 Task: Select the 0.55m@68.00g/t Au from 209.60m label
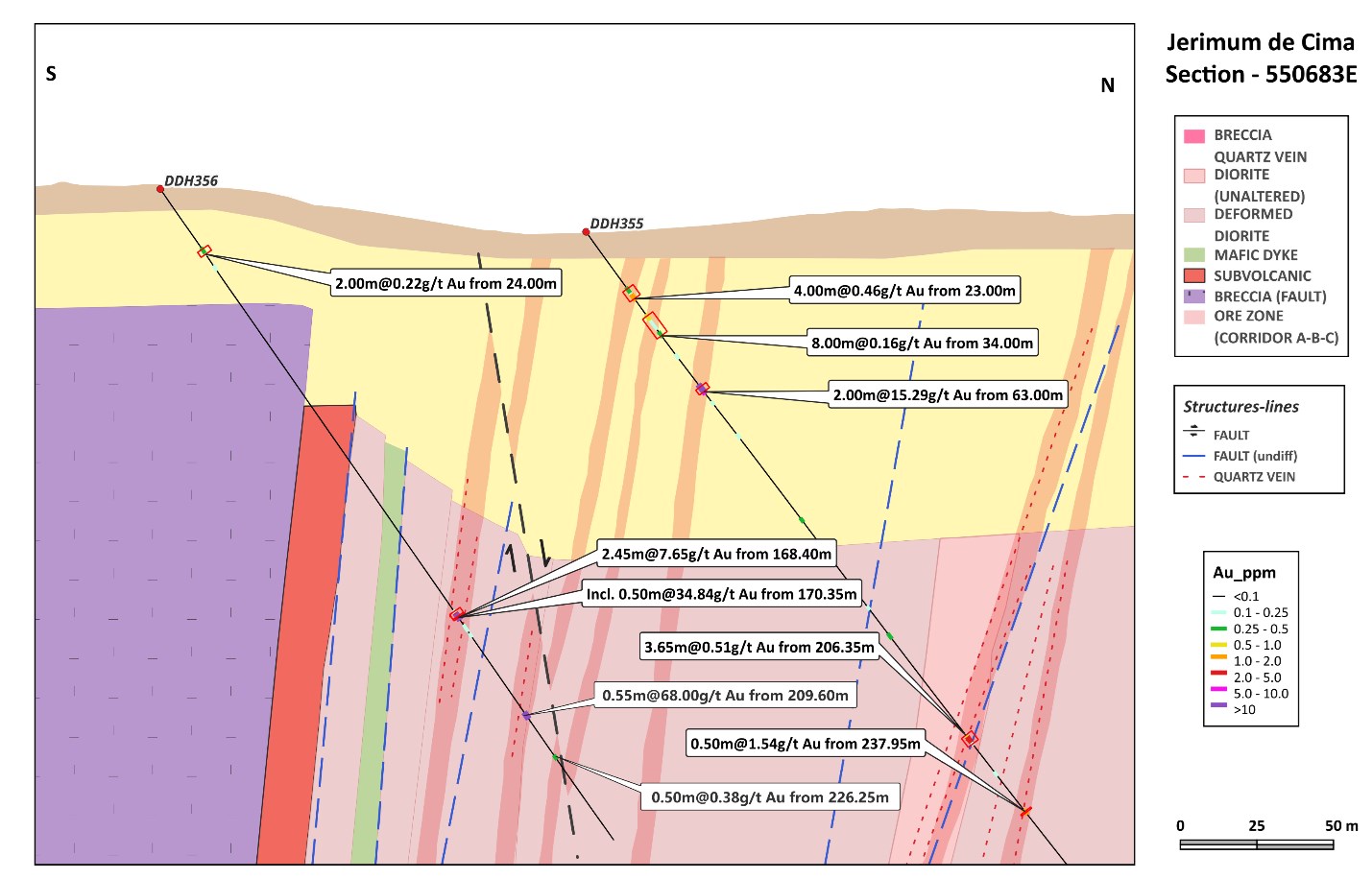[725, 695]
